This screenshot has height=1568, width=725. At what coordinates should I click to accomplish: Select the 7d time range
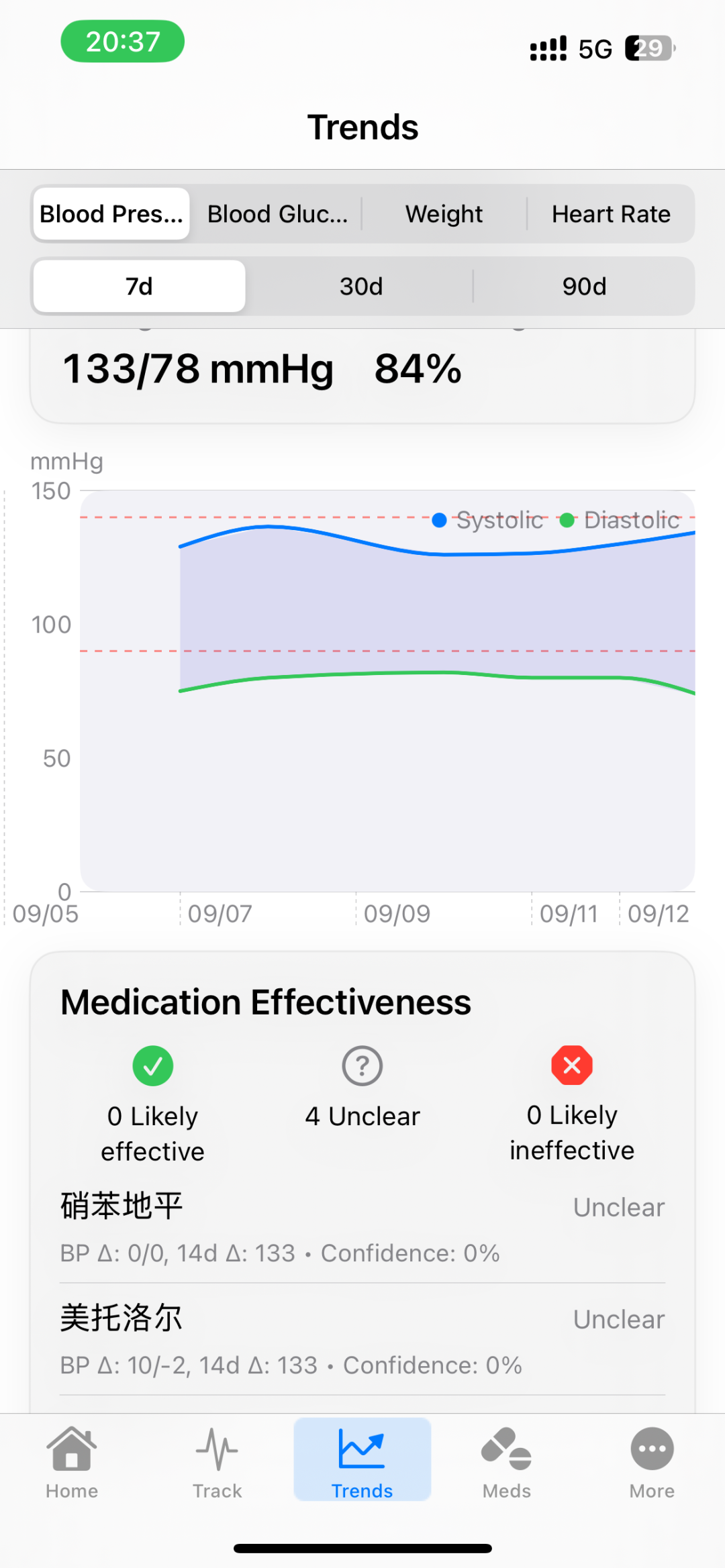coord(140,286)
